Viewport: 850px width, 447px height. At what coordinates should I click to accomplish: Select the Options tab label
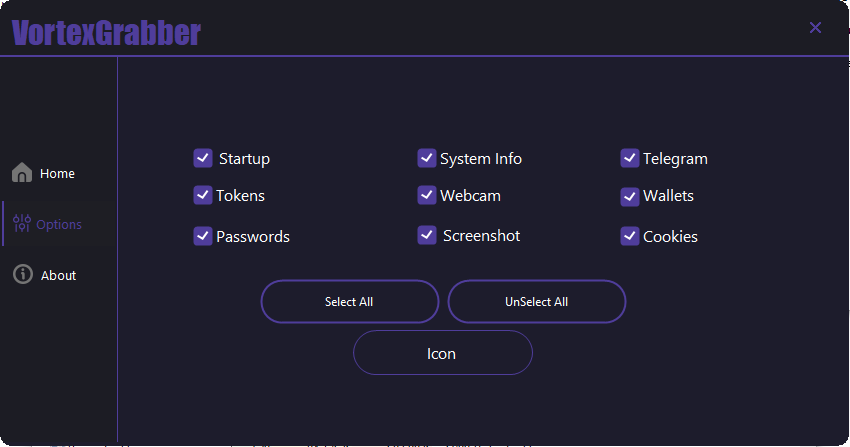(x=59, y=224)
